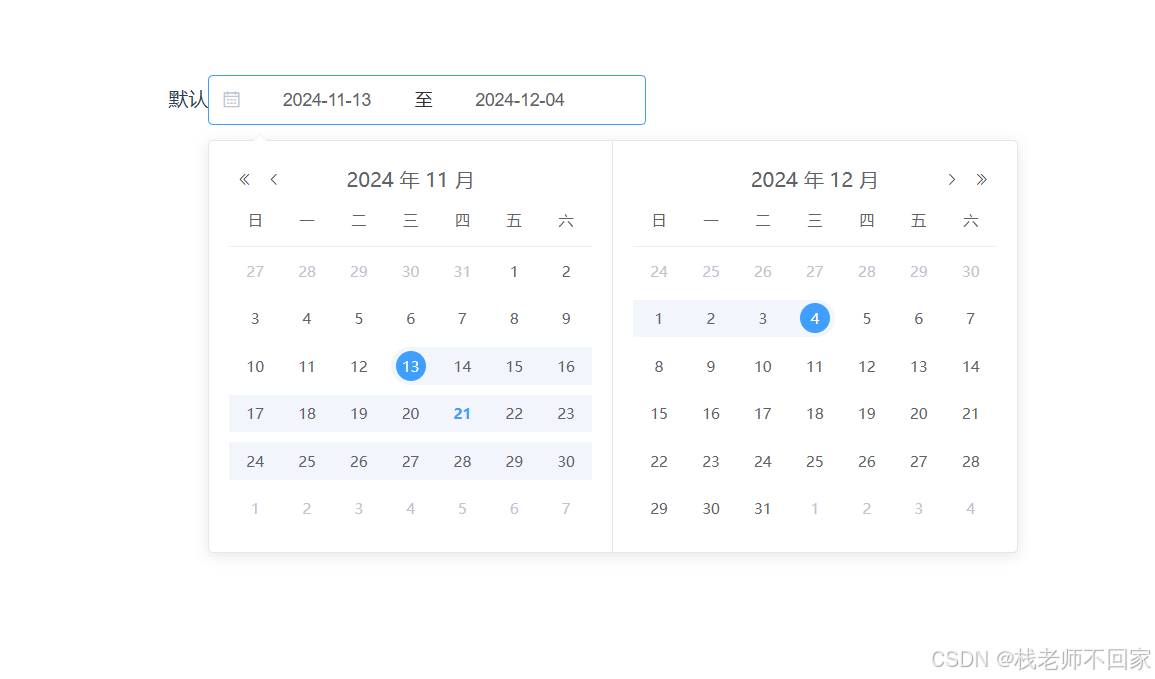Click the single right arrow for next month
This screenshot has height=679, width=1155.
(951, 179)
